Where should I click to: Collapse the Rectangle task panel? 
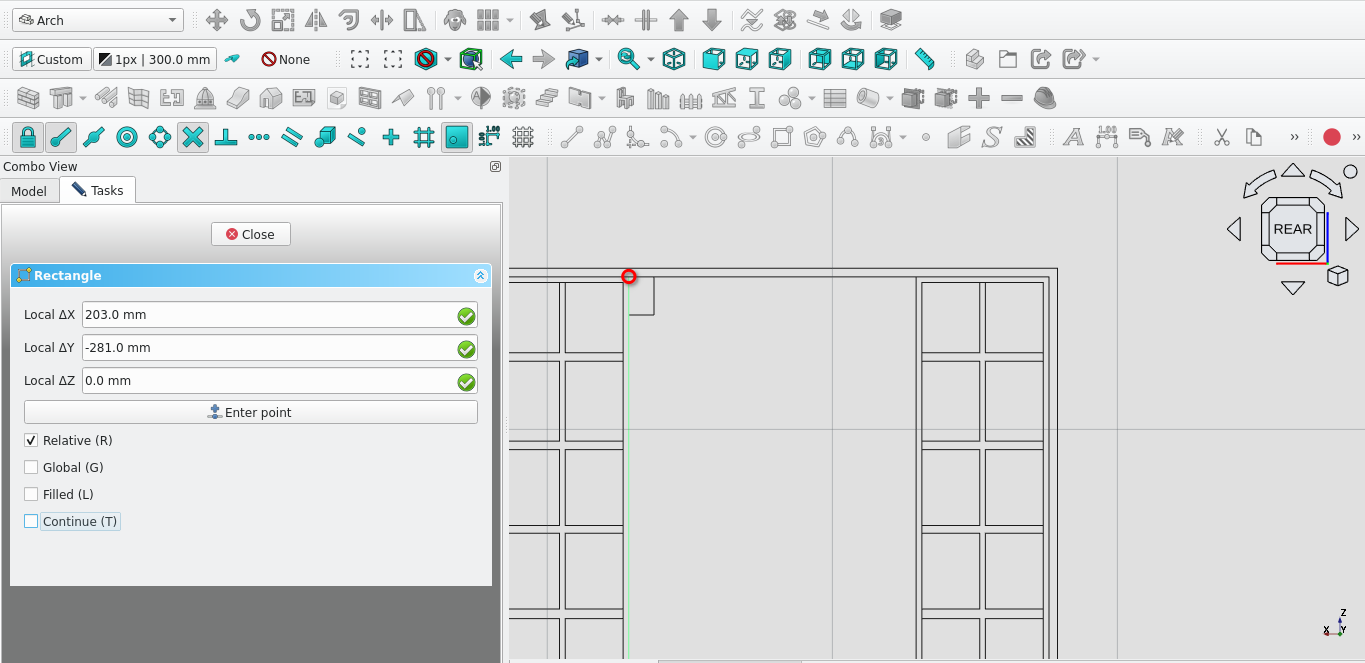pos(480,276)
